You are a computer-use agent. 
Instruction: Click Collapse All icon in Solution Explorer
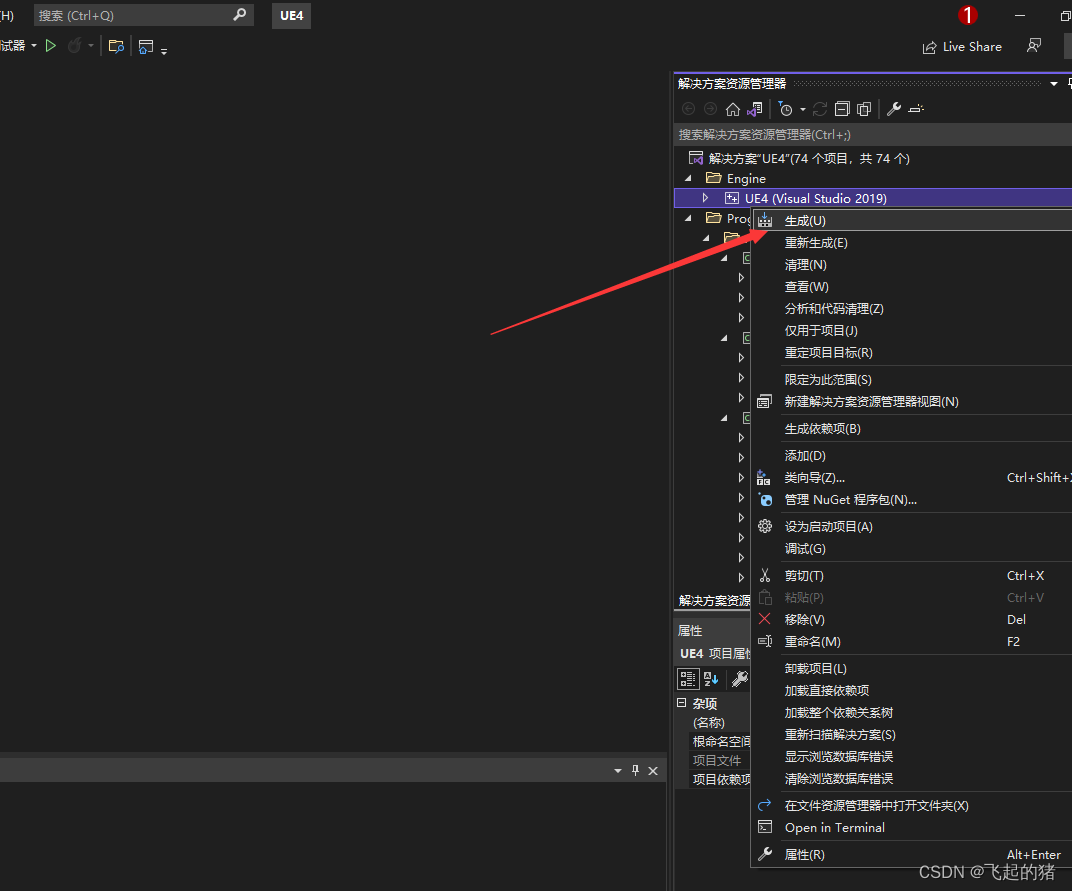pyautogui.click(x=842, y=109)
